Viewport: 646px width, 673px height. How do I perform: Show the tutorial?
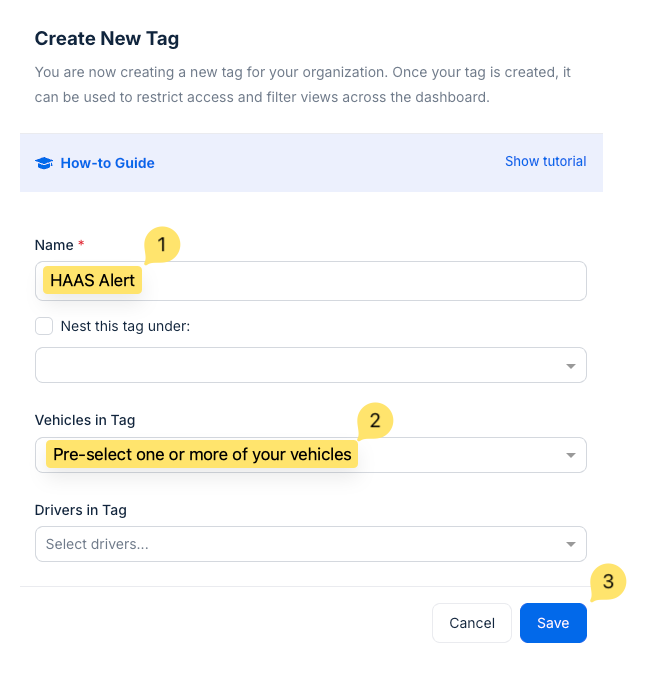[x=545, y=161]
